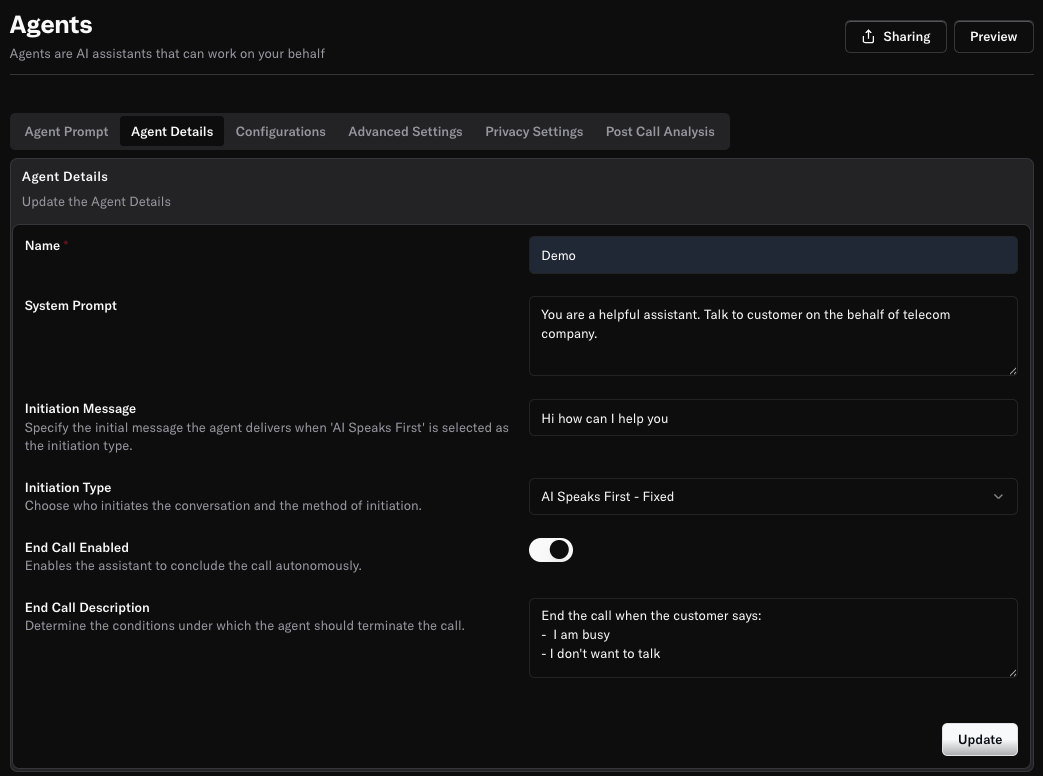Click 'Choose who initiates the conversation' help text
1043x776 pixels.
click(224, 505)
